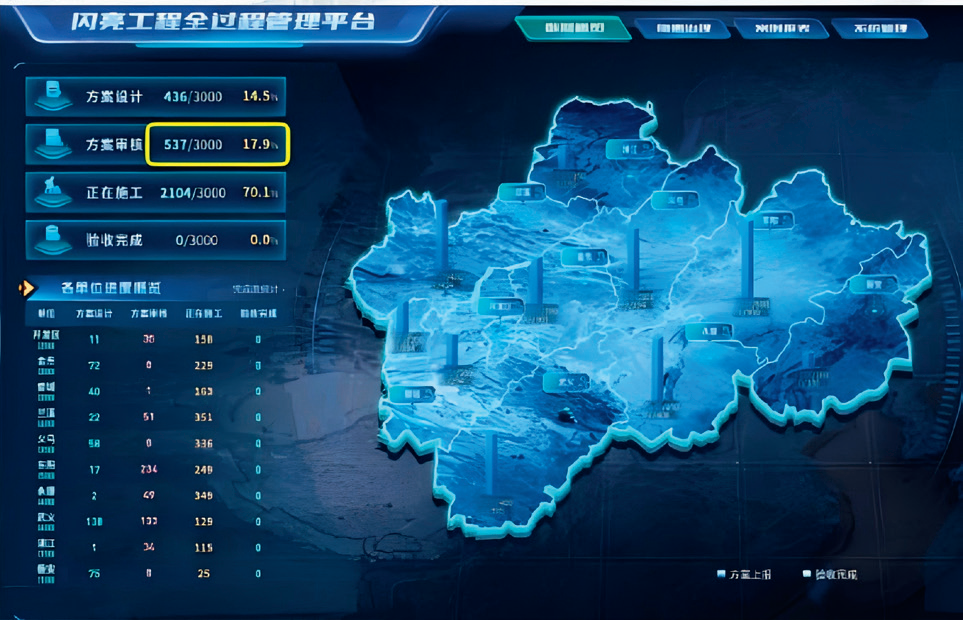
Task: Click the 验收完成 card icon
Action: click(x=47, y=239)
